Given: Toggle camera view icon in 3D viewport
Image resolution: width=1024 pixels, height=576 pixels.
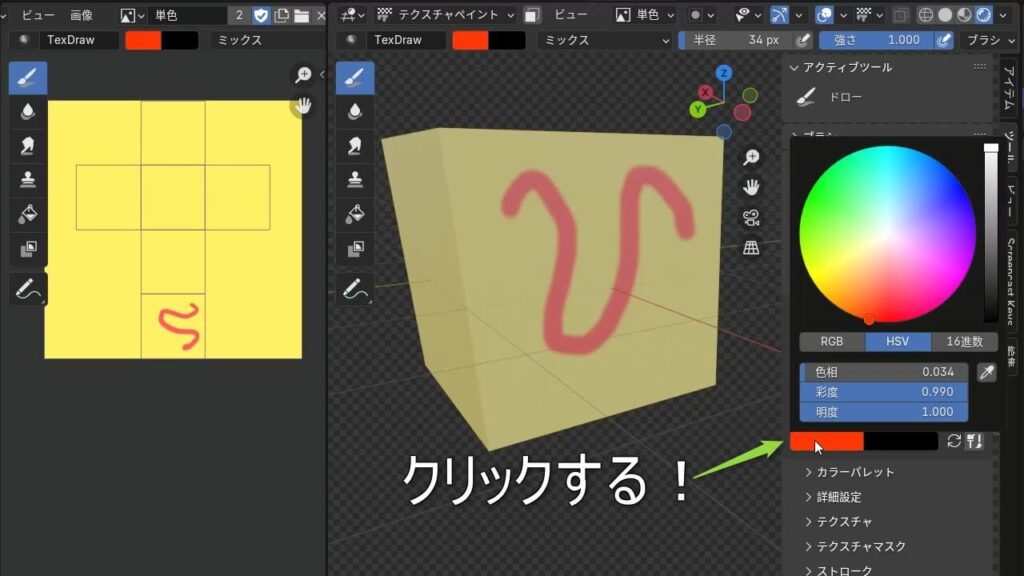Looking at the screenshot, I should 751,218.
